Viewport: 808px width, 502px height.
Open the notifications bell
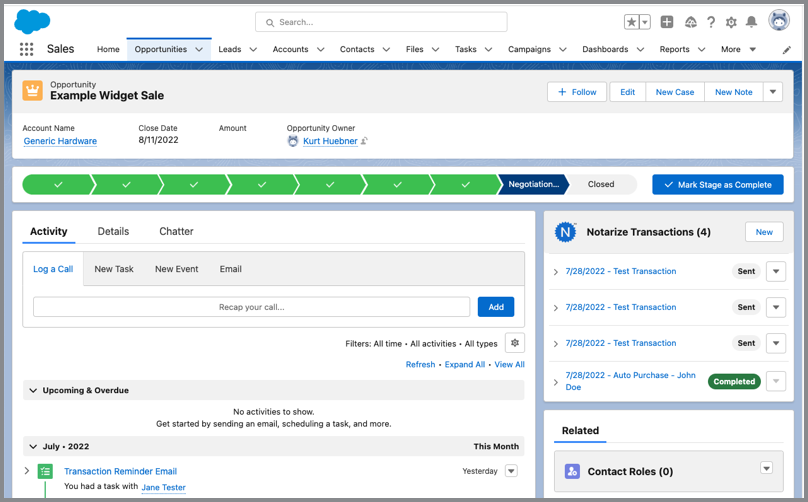[751, 22]
